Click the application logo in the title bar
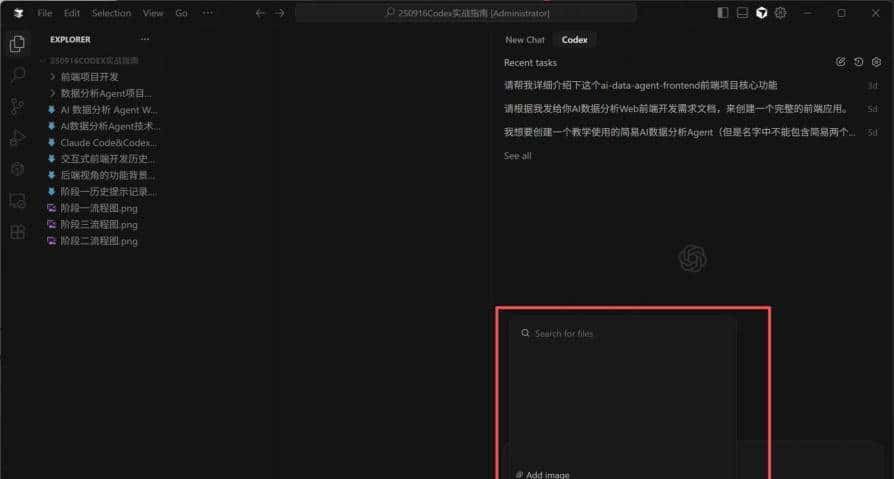Screen dimensions: 894x479 19,13
